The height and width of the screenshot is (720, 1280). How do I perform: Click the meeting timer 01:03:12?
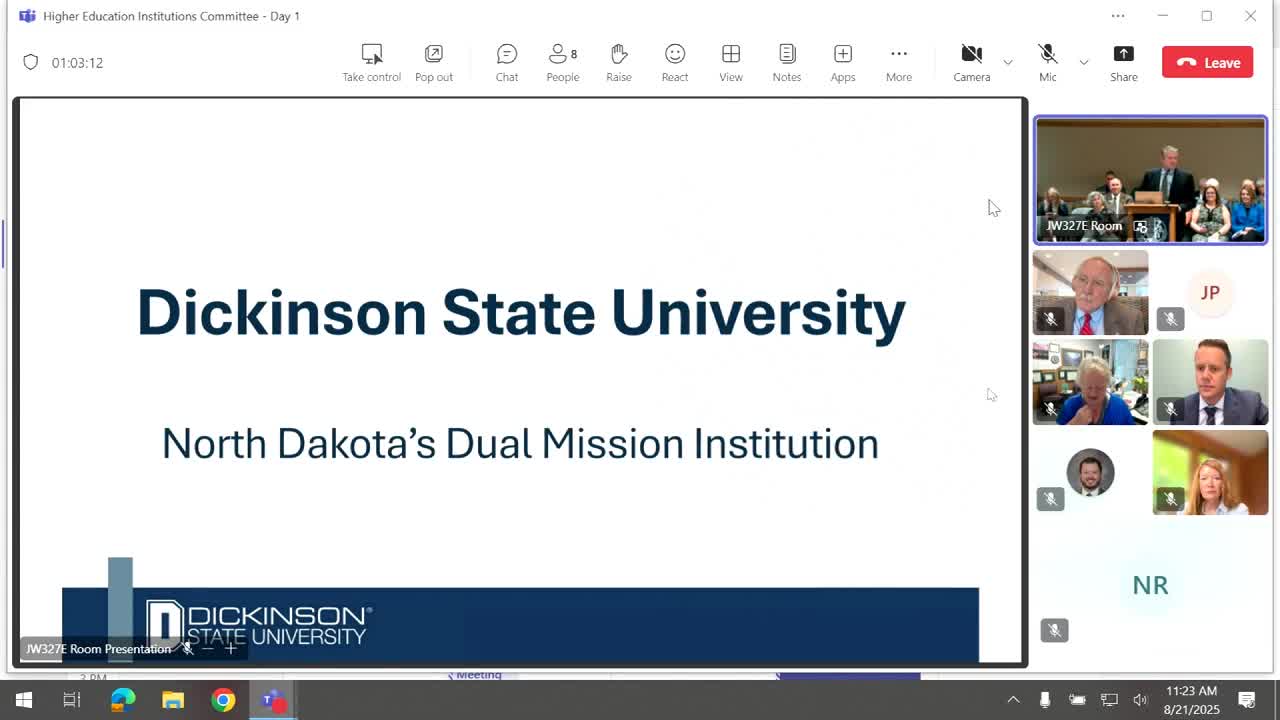(78, 62)
